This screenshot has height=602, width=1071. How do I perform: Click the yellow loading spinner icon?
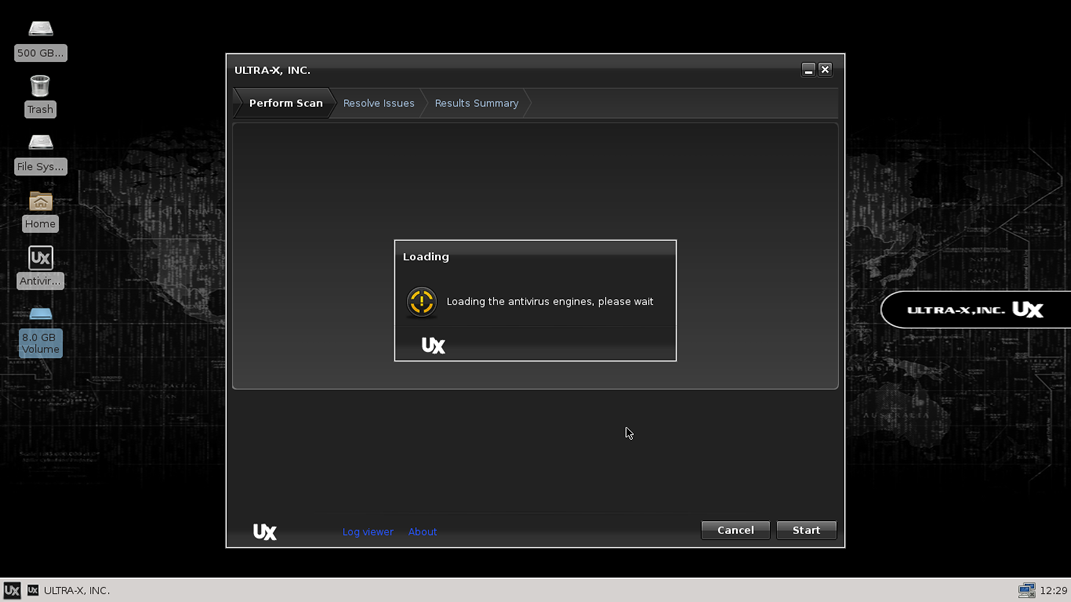click(x=422, y=302)
